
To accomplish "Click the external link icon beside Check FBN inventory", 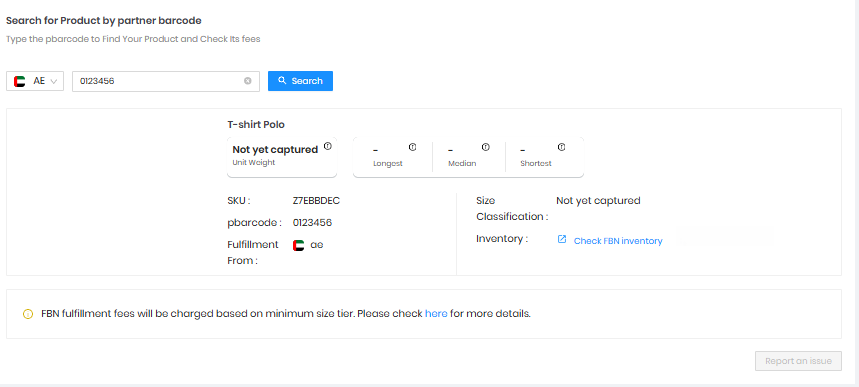I will tap(562, 240).
